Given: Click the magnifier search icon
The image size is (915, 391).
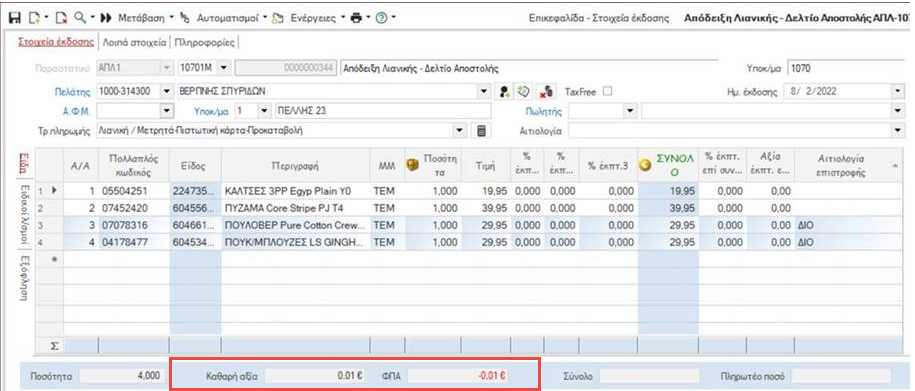Looking at the screenshot, I should (80, 18).
